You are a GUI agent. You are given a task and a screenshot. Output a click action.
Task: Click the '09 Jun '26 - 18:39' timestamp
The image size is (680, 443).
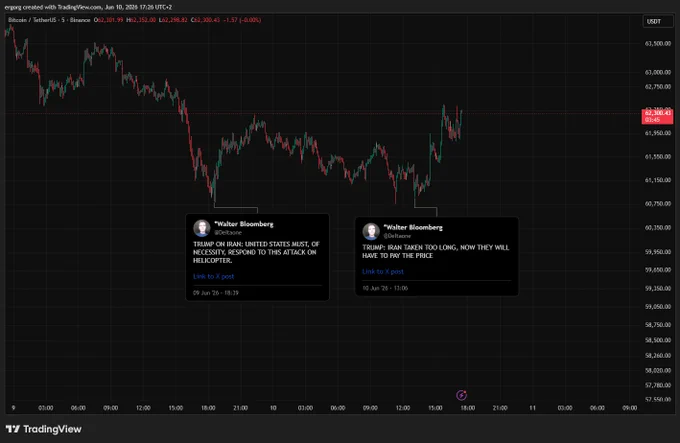pos(216,293)
